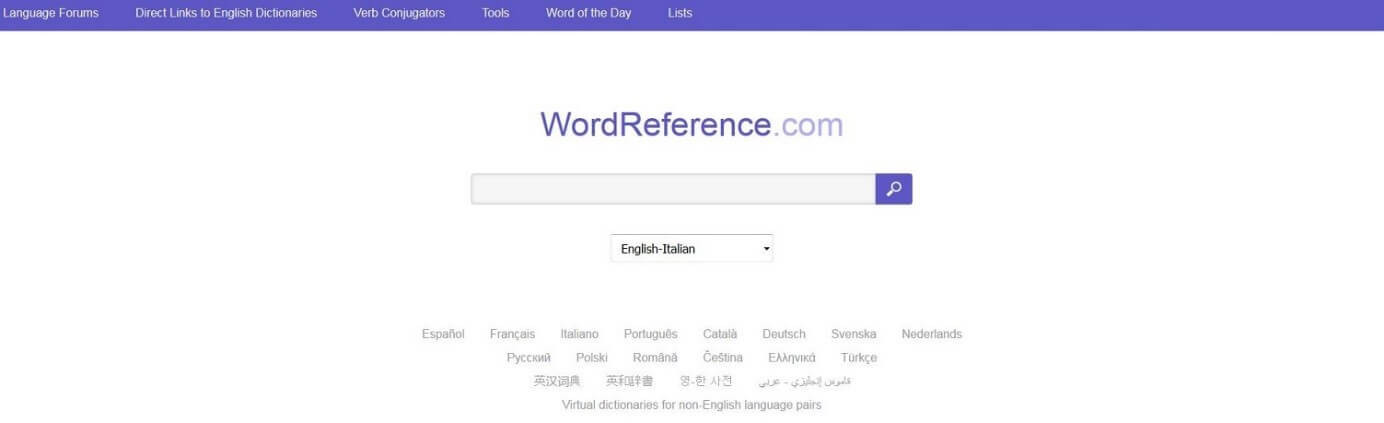
Task: Switch site language to Français
Action: 512,334
